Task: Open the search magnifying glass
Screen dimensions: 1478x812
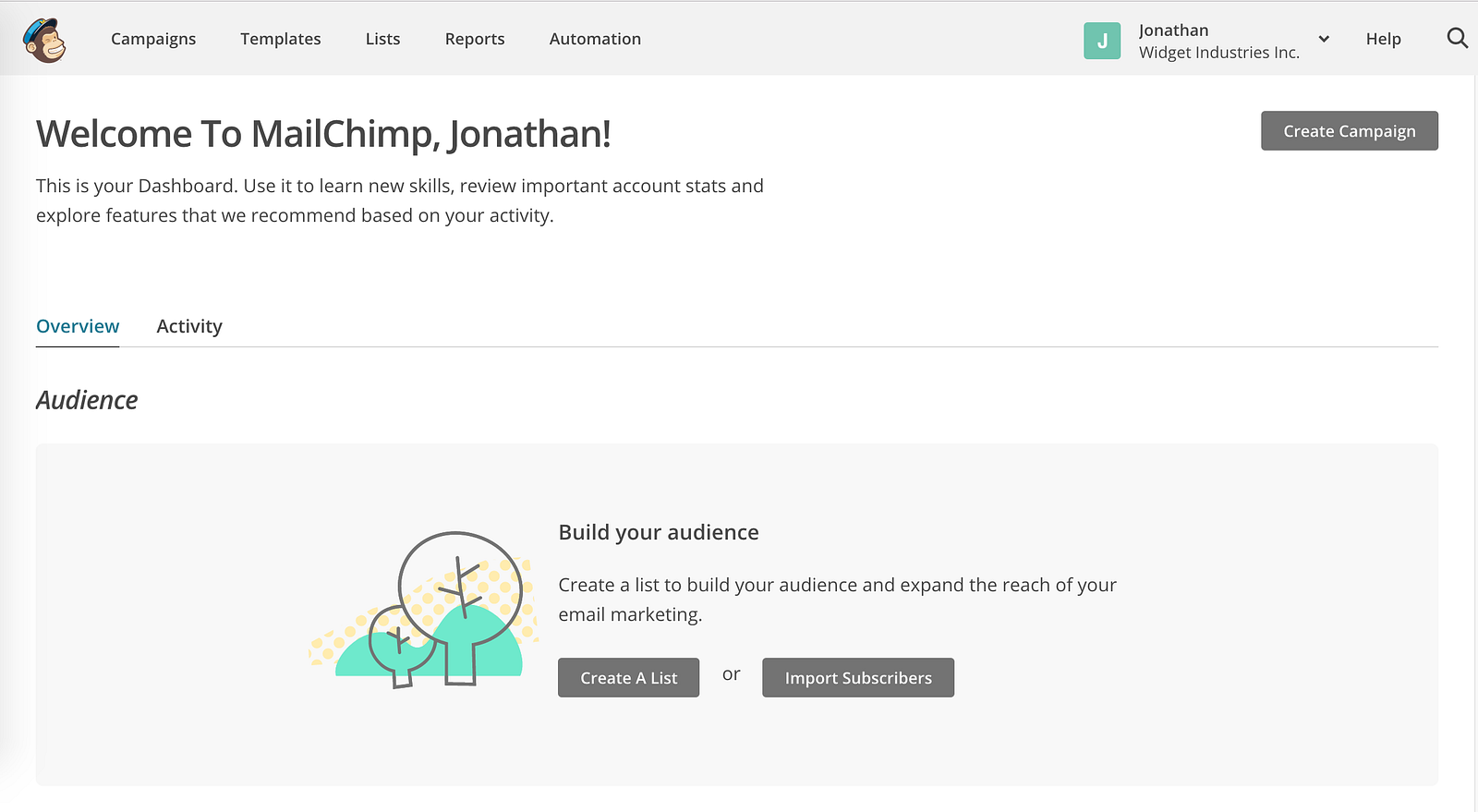Action: (1457, 39)
